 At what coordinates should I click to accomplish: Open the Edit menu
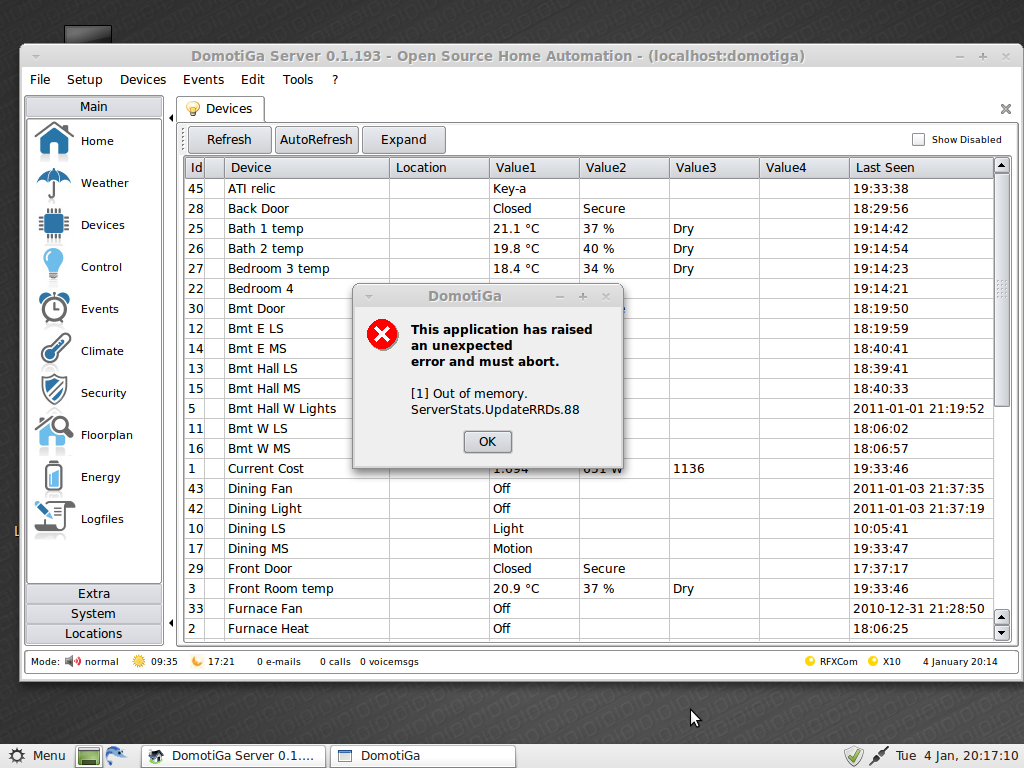[x=253, y=80]
